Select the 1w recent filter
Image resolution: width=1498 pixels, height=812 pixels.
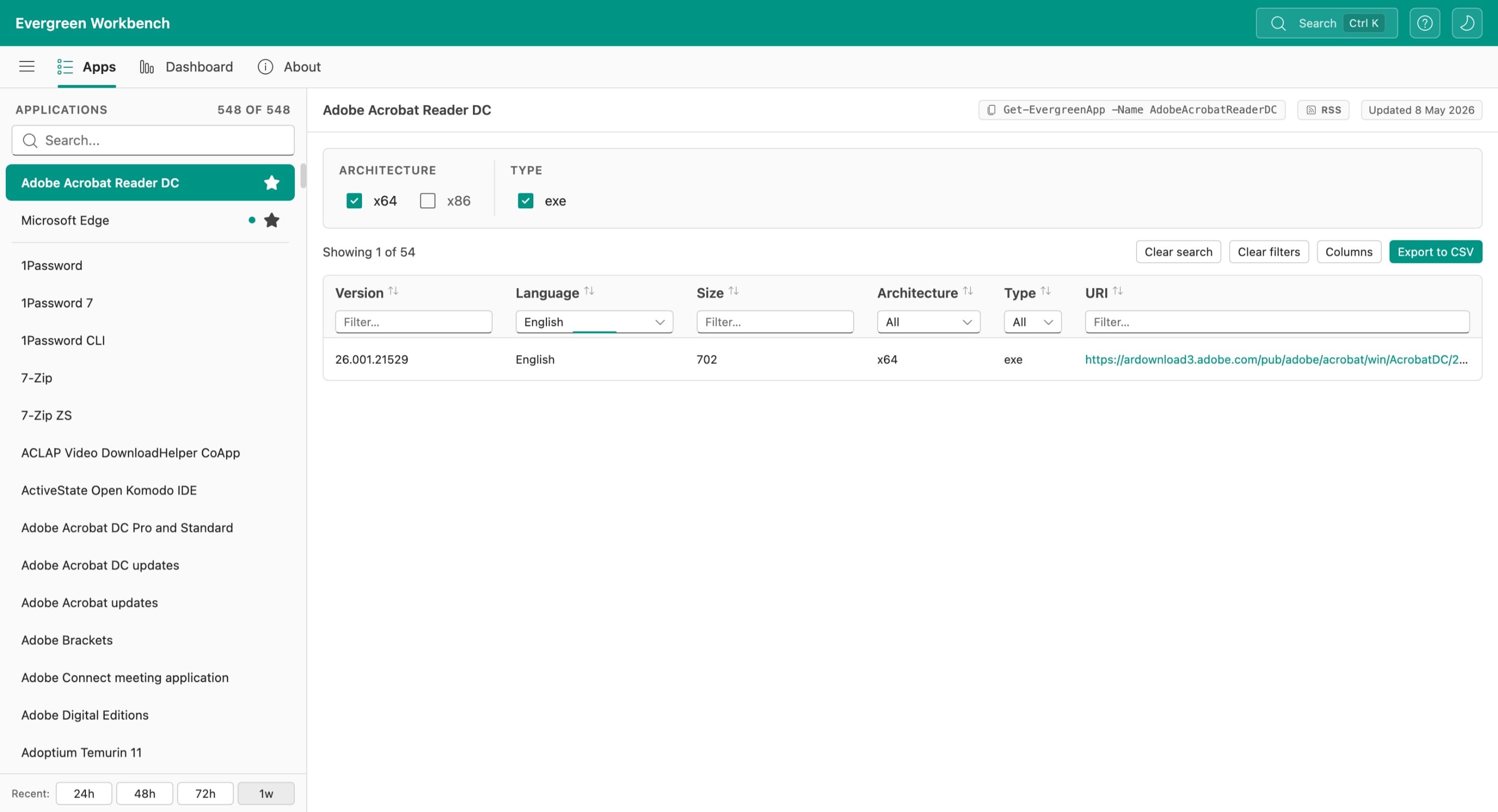pyautogui.click(x=266, y=793)
